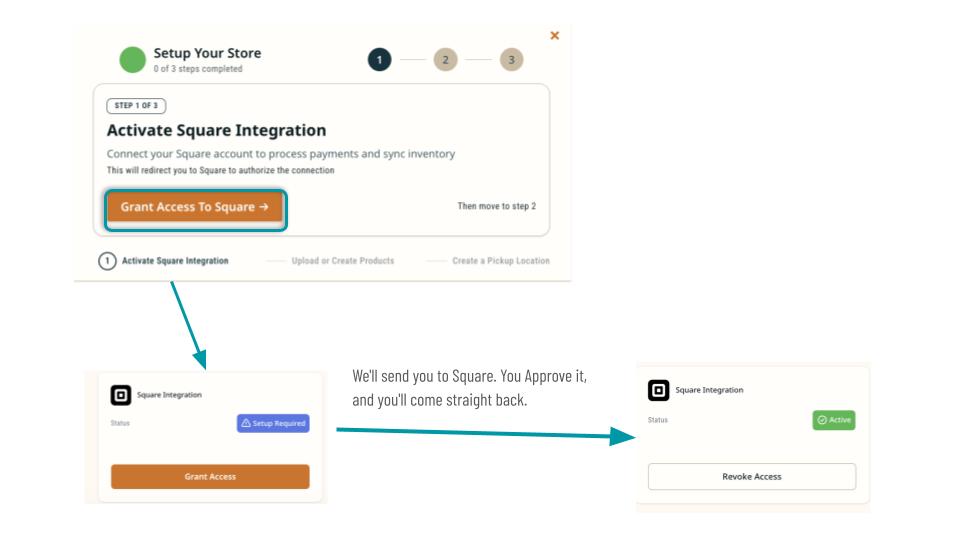Open Create a Pickup Location step
Viewport: 960px width, 540px height.
501,261
